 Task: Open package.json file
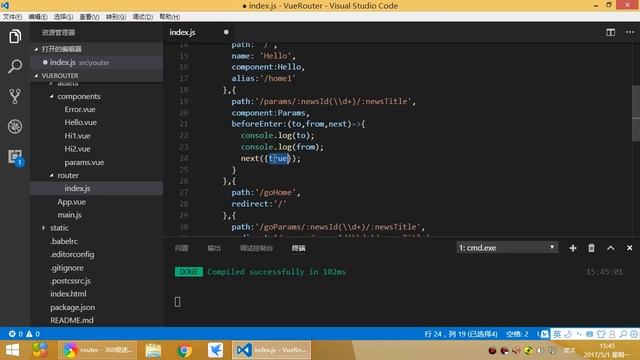click(x=73, y=307)
